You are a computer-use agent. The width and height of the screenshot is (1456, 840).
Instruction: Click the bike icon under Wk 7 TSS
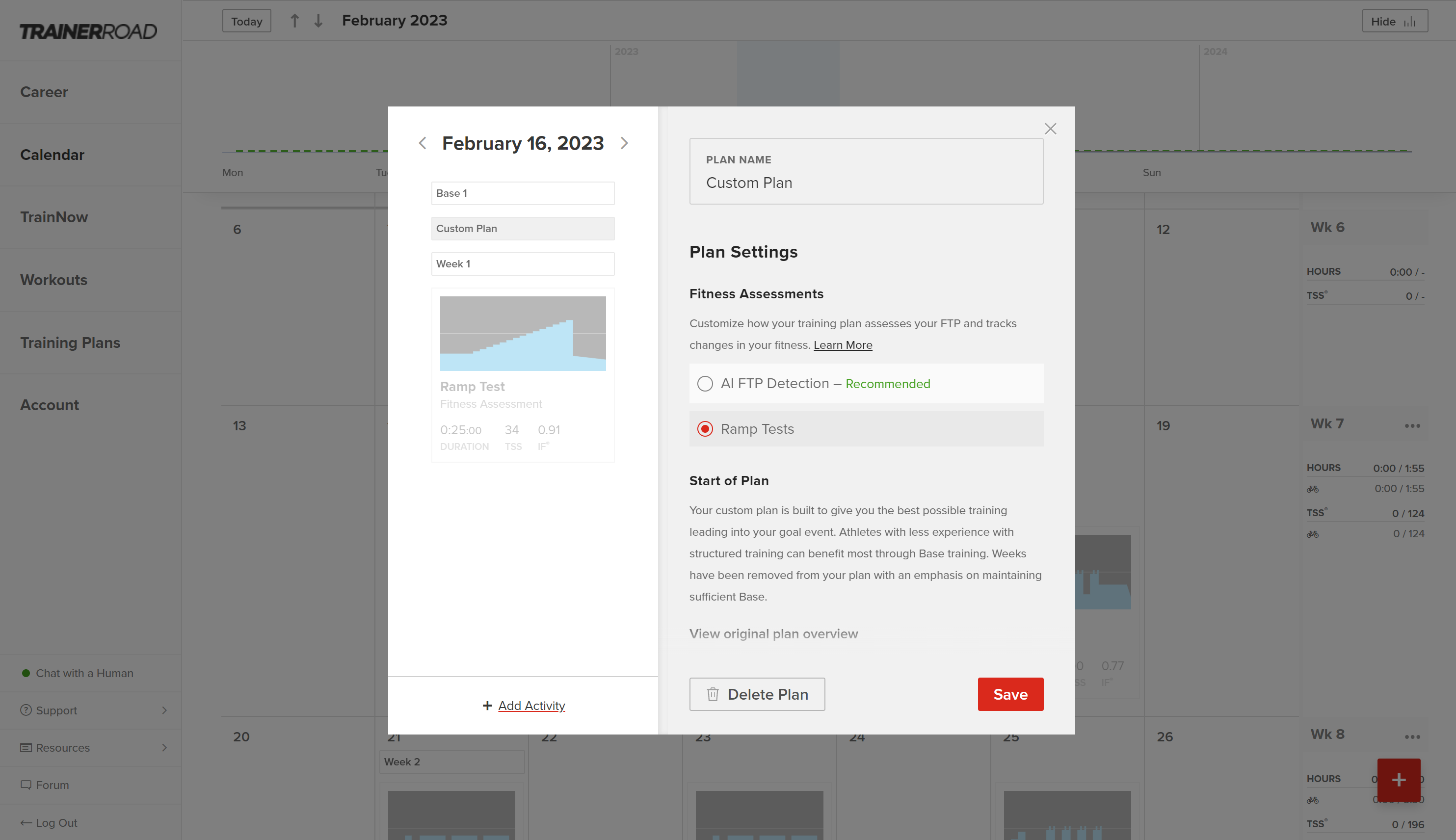click(x=1313, y=534)
